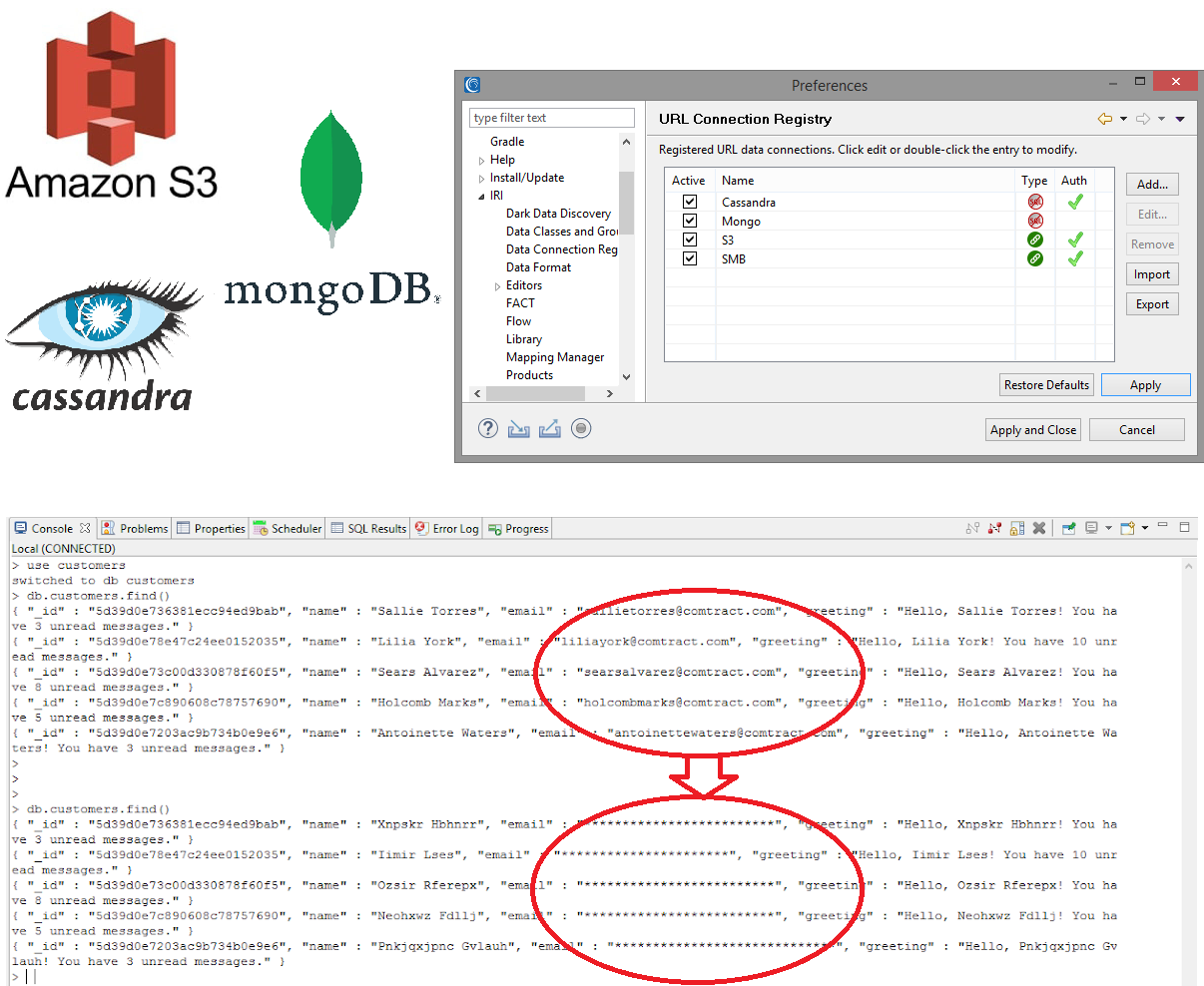The image size is (1204, 986).
Task: Click the forward navigation arrow icon
Action: coord(1143,119)
